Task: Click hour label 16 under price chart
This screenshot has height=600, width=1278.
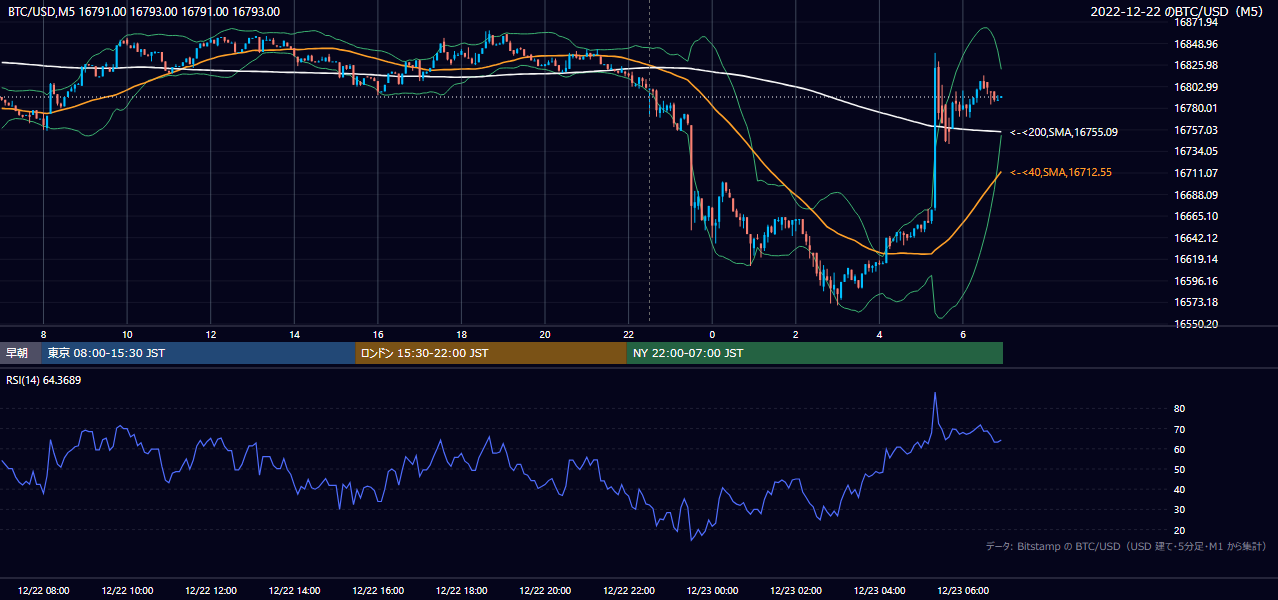Action: point(378,334)
